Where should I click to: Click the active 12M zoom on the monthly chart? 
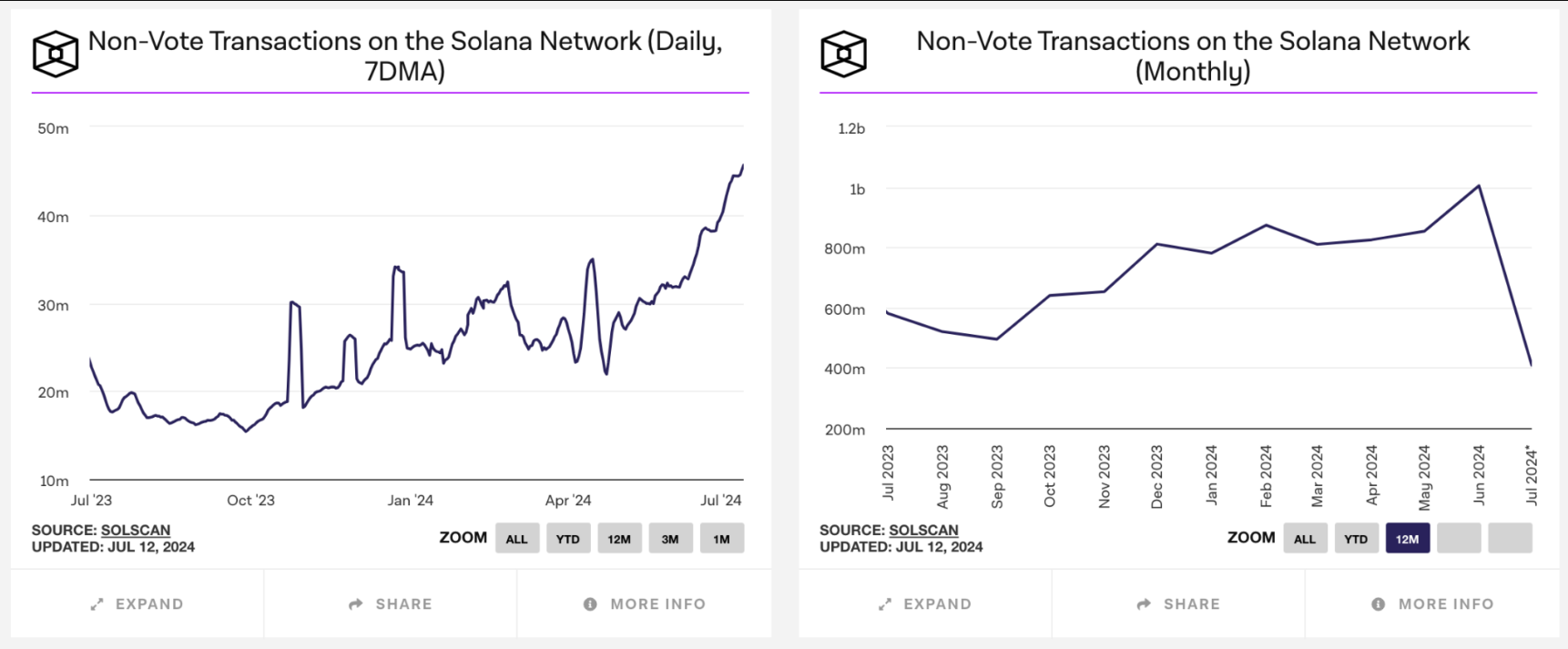coord(1408,539)
